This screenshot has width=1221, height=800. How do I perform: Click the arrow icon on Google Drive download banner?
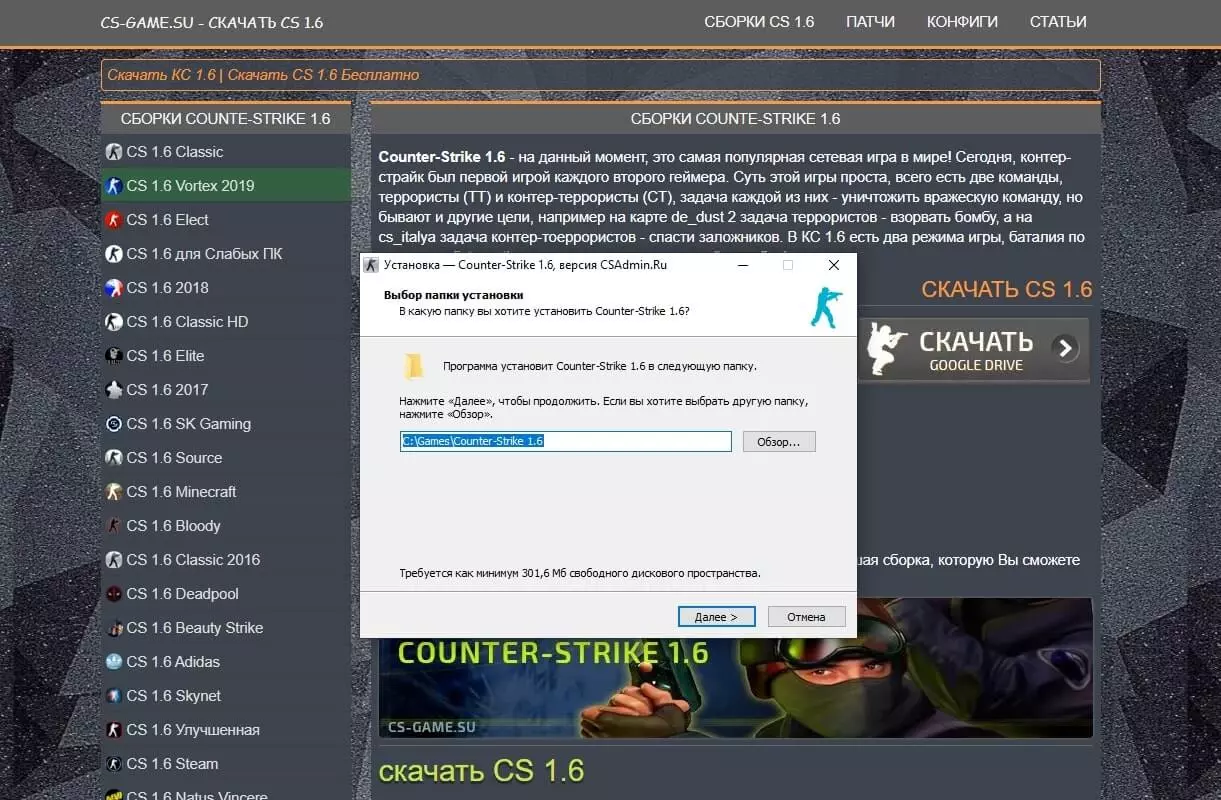1066,348
